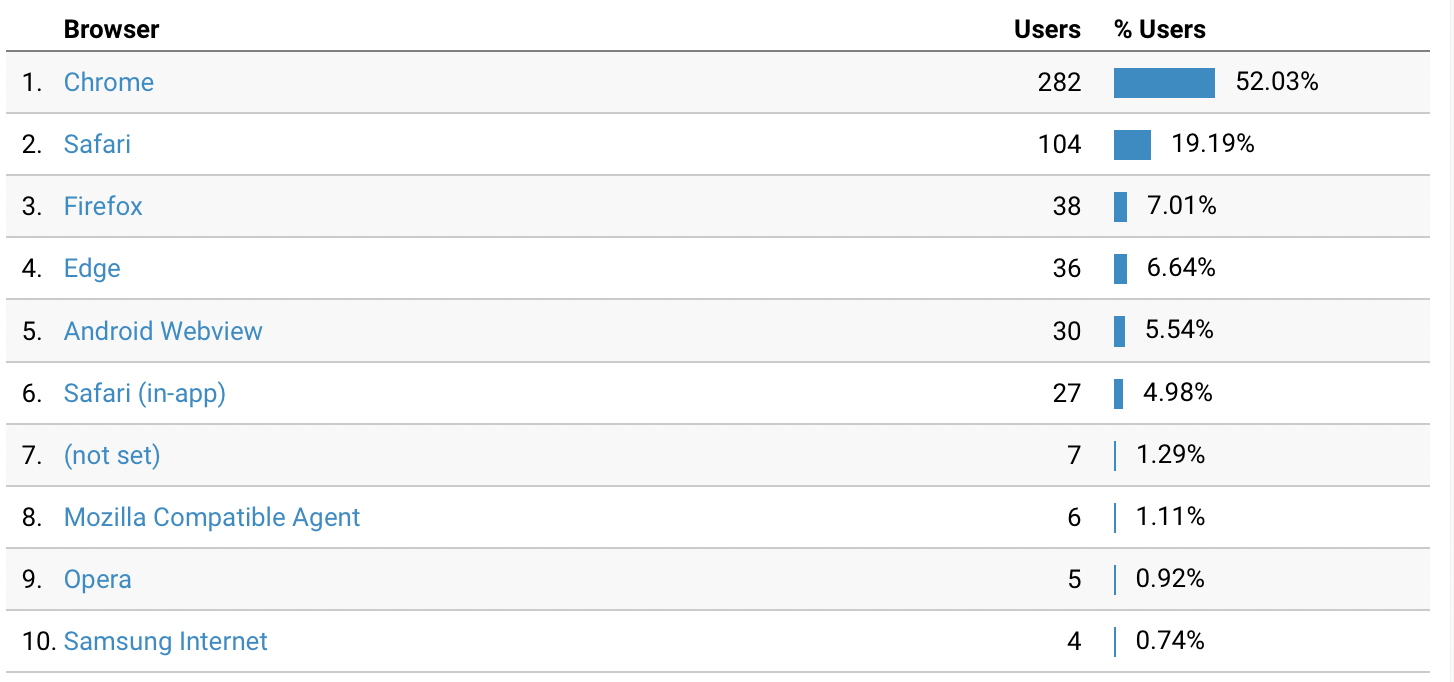The width and height of the screenshot is (1454, 682).
Task: Click Safari's 19.19% percentage bar
Action: pos(1132,144)
